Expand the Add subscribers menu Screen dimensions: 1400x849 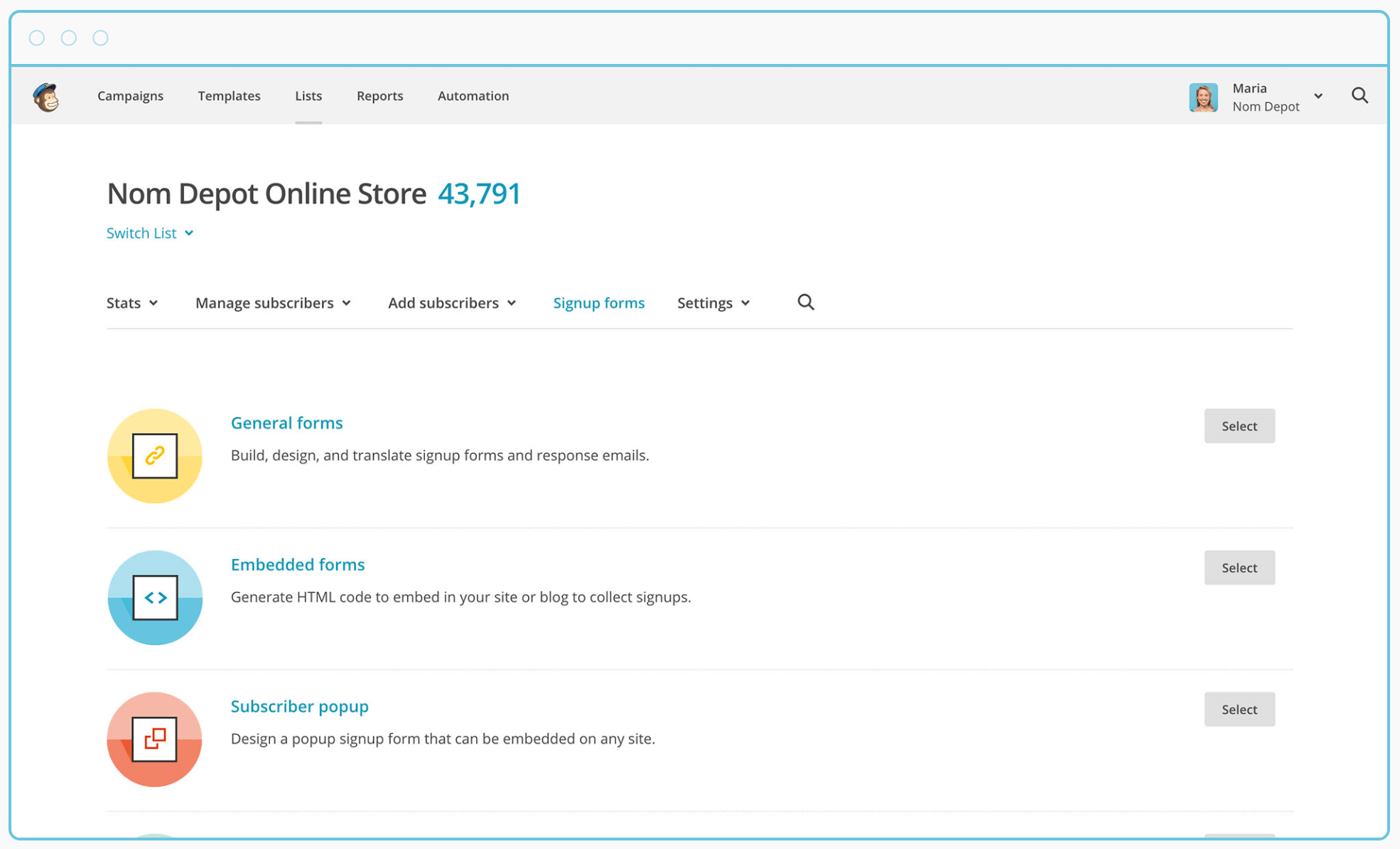[452, 303]
